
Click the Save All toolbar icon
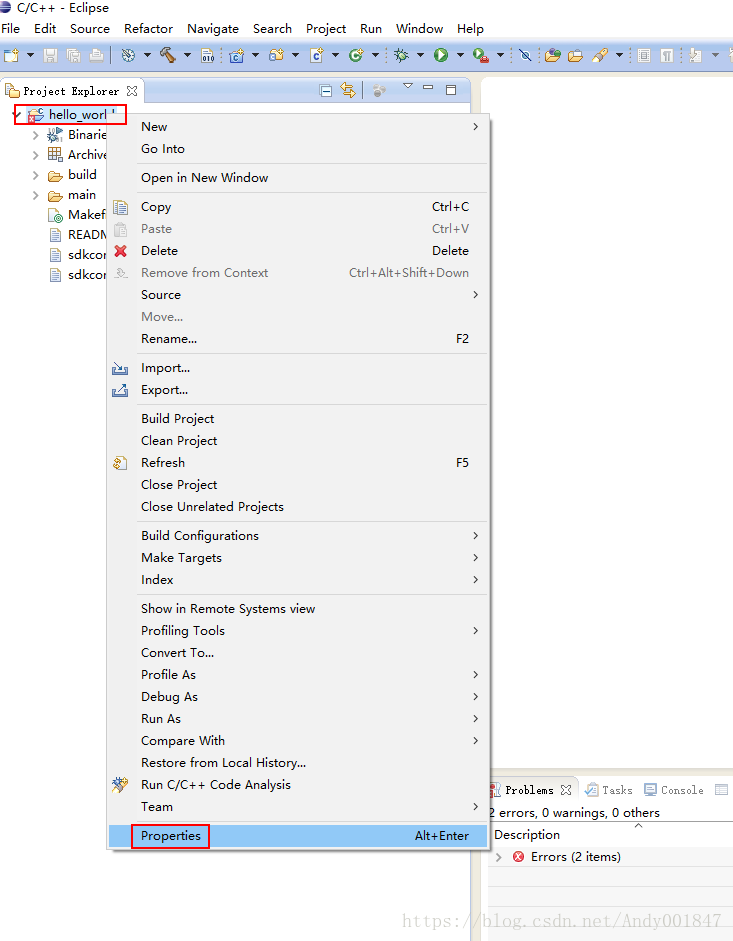[73, 56]
